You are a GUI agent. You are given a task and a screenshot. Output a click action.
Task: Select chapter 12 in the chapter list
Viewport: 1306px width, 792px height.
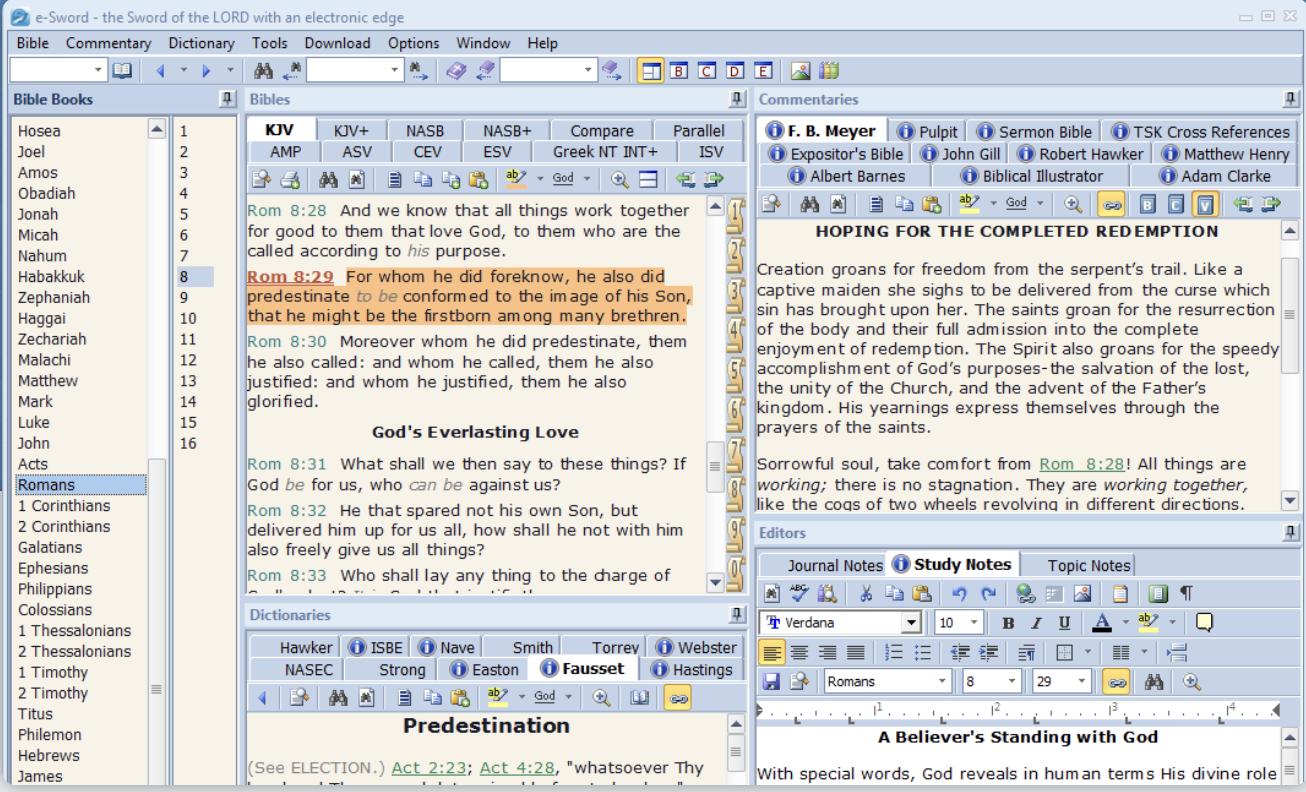(x=188, y=360)
